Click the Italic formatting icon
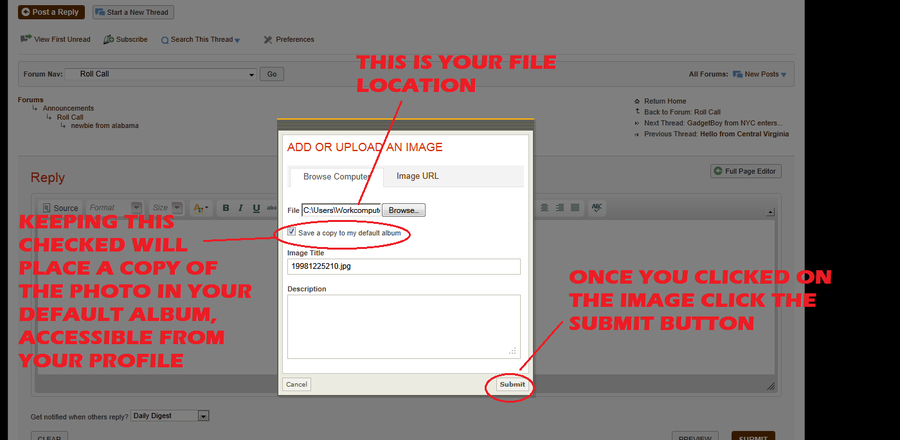Viewport: 900px width, 440px height. (x=241, y=208)
